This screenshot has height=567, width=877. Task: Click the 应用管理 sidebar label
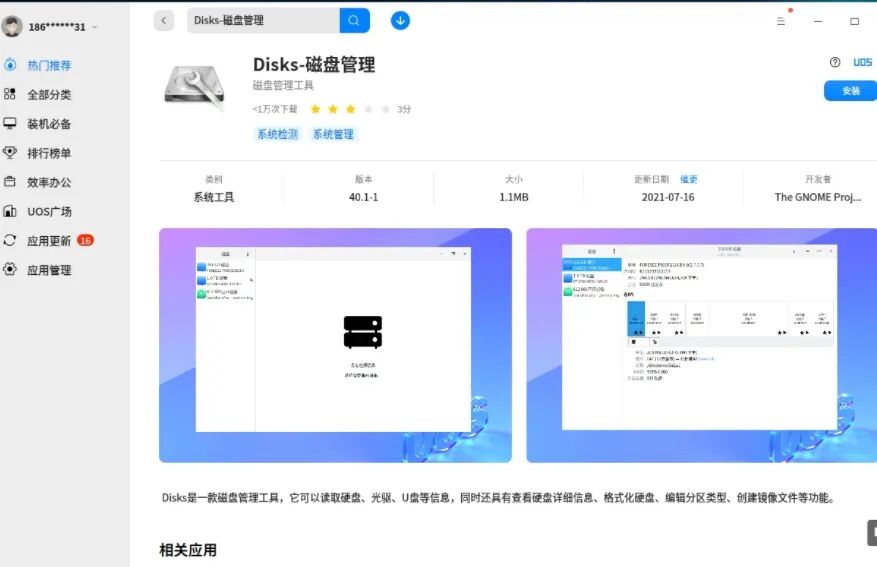point(49,270)
